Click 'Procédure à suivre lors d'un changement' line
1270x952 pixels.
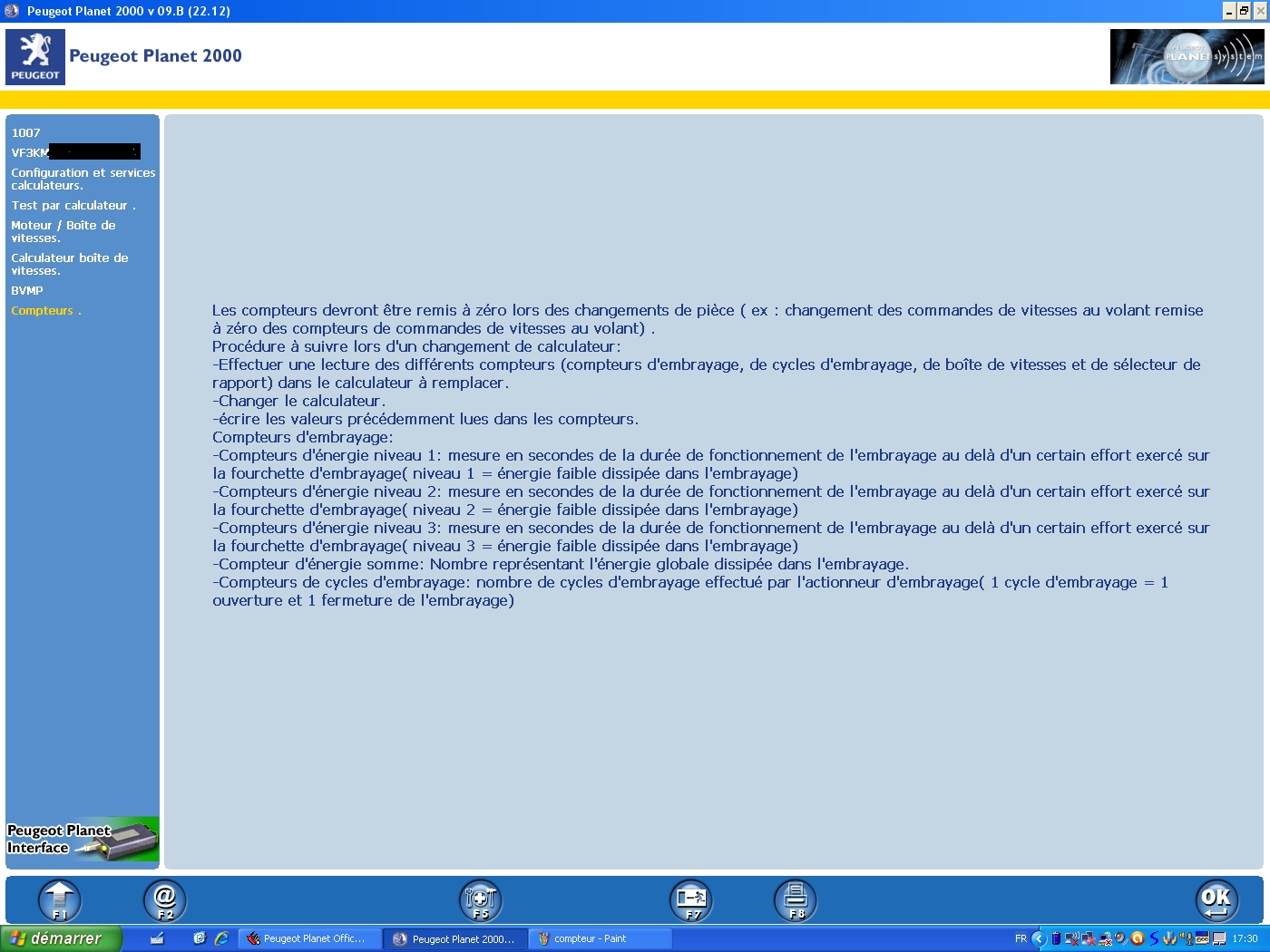416,346
